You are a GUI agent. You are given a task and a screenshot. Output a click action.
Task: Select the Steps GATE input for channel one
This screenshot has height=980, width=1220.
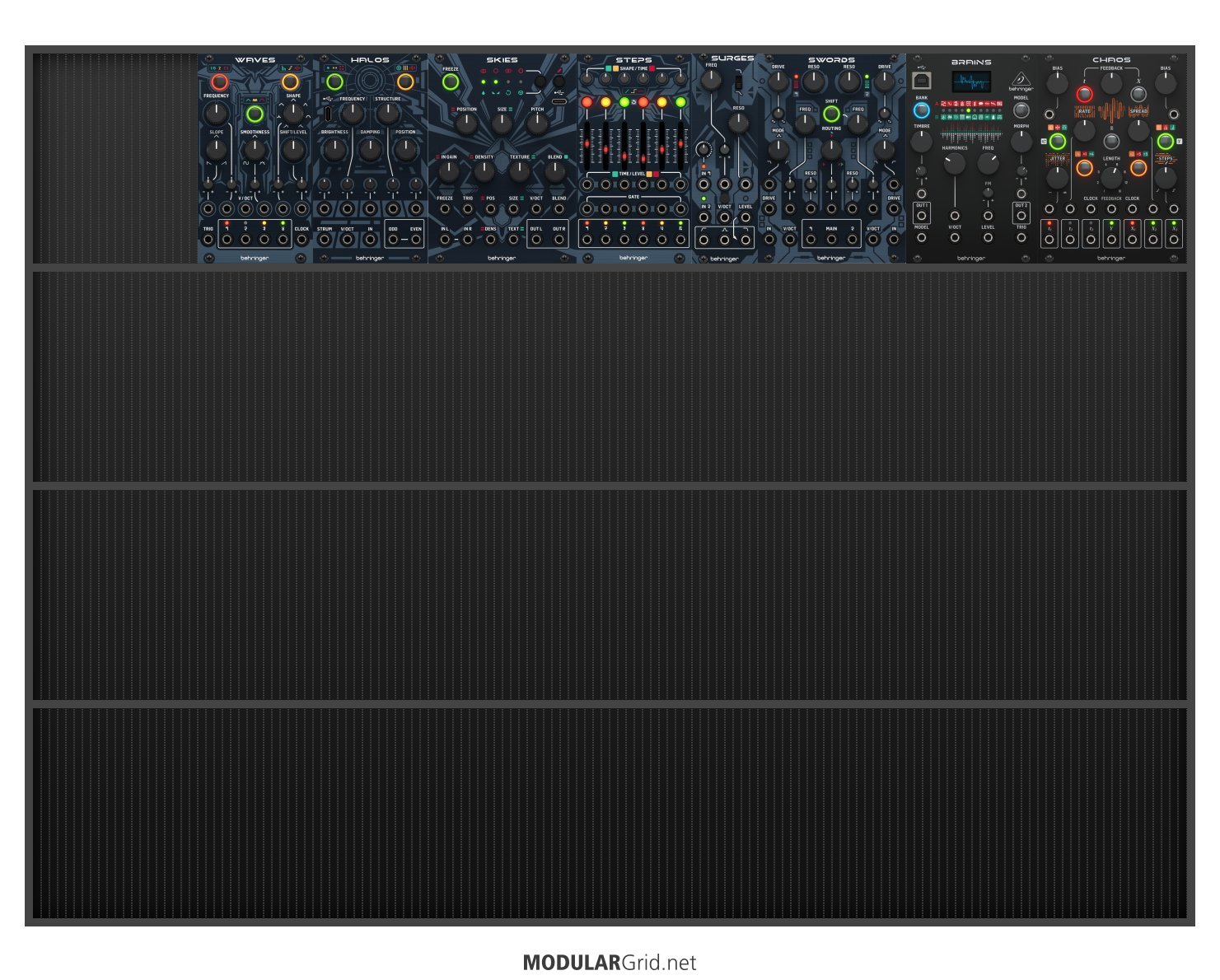click(587, 209)
